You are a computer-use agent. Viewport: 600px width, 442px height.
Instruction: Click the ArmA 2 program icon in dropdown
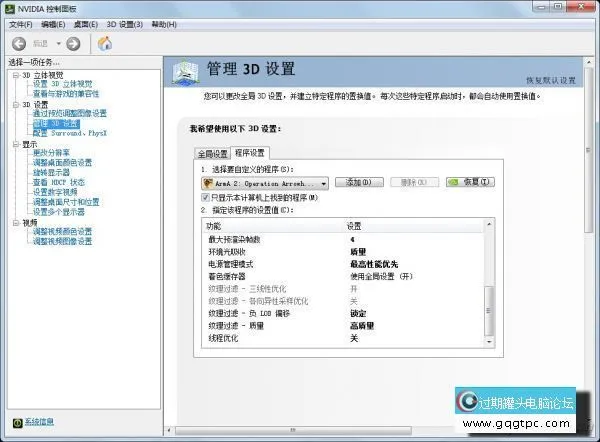[x=208, y=184]
